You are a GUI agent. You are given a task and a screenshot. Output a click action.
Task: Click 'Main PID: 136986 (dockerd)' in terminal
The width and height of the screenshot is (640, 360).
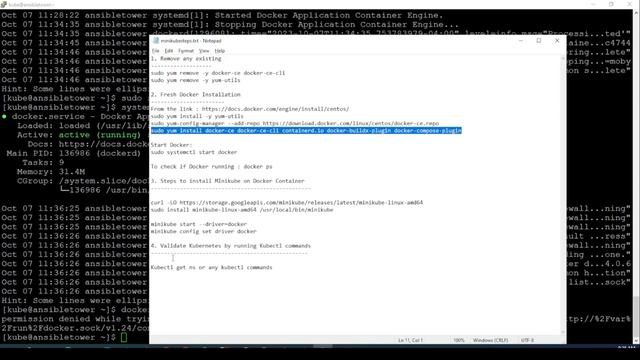pyautogui.click(x=73, y=153)
